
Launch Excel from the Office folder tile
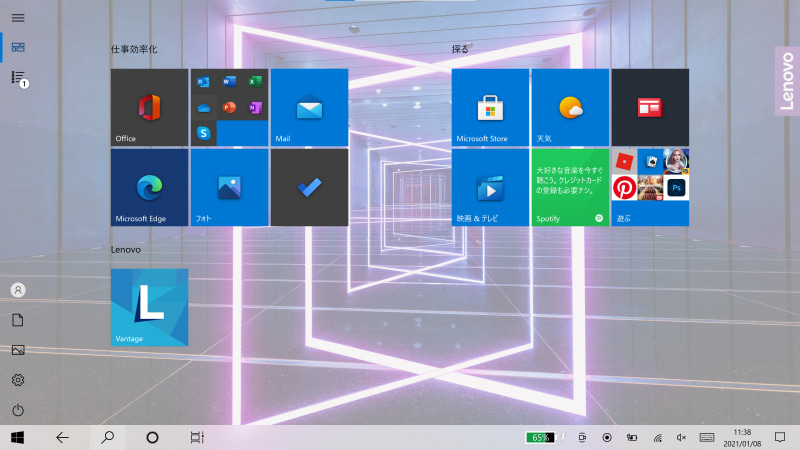[x=255, y=82]
